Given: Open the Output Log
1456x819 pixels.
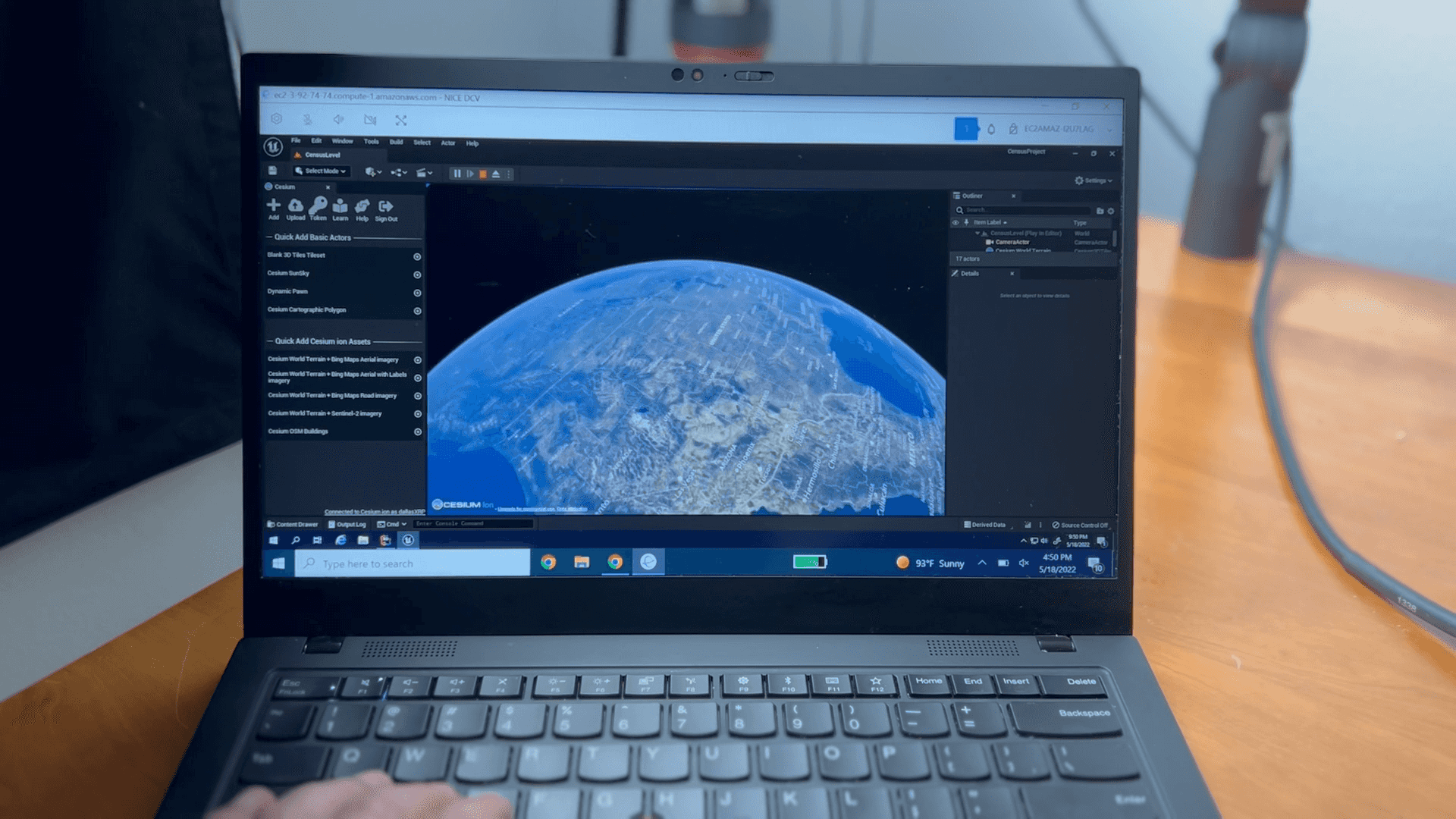Looking at the screenshot, I should pyautogui.click(x=347, y=524).
